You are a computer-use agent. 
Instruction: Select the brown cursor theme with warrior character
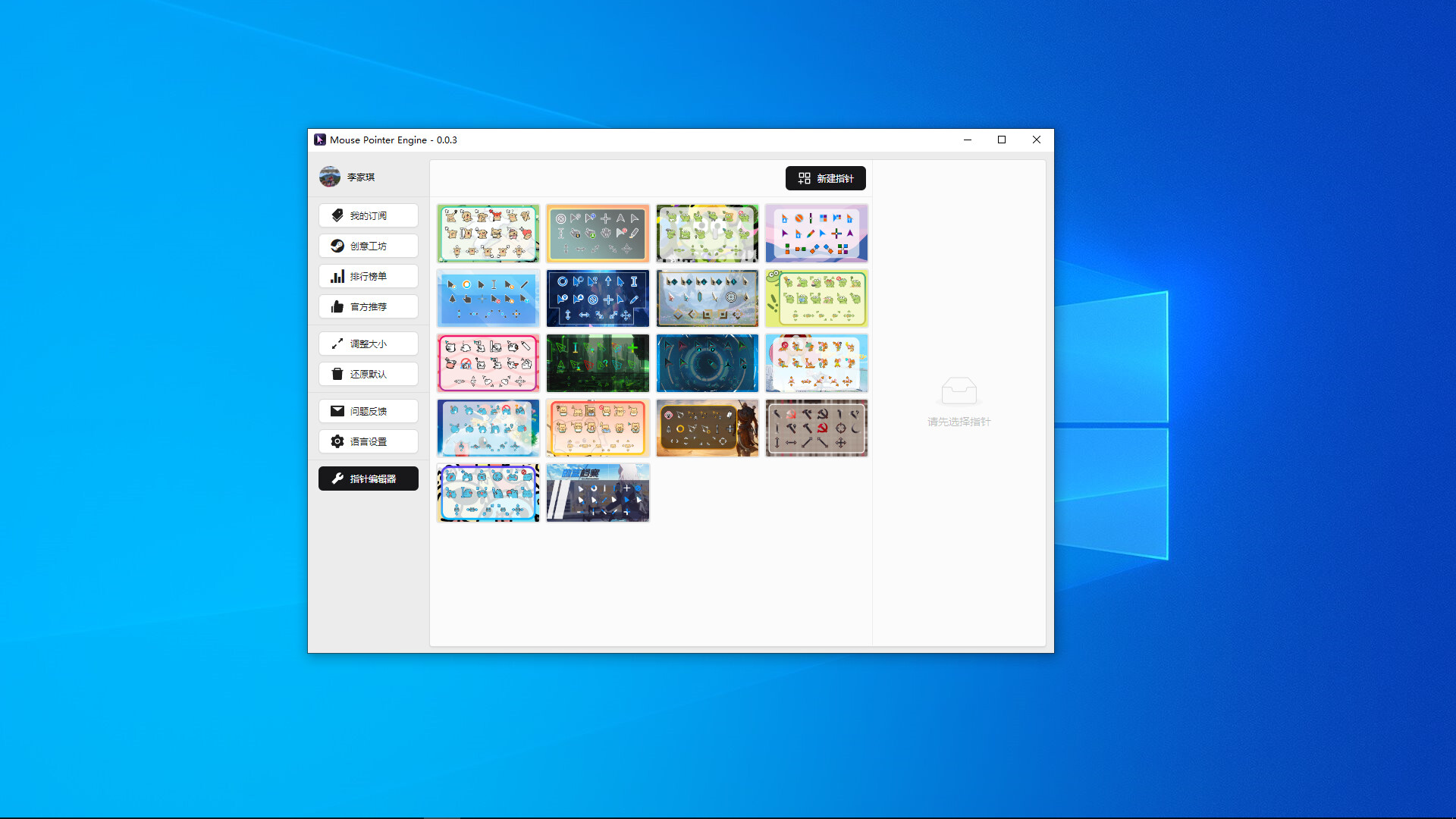click(x=707, y=428)
